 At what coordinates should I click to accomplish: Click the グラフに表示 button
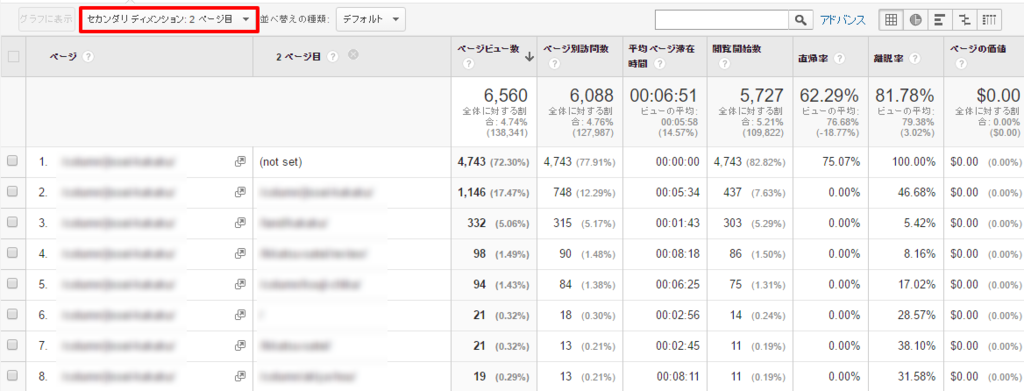pos(46,20)
